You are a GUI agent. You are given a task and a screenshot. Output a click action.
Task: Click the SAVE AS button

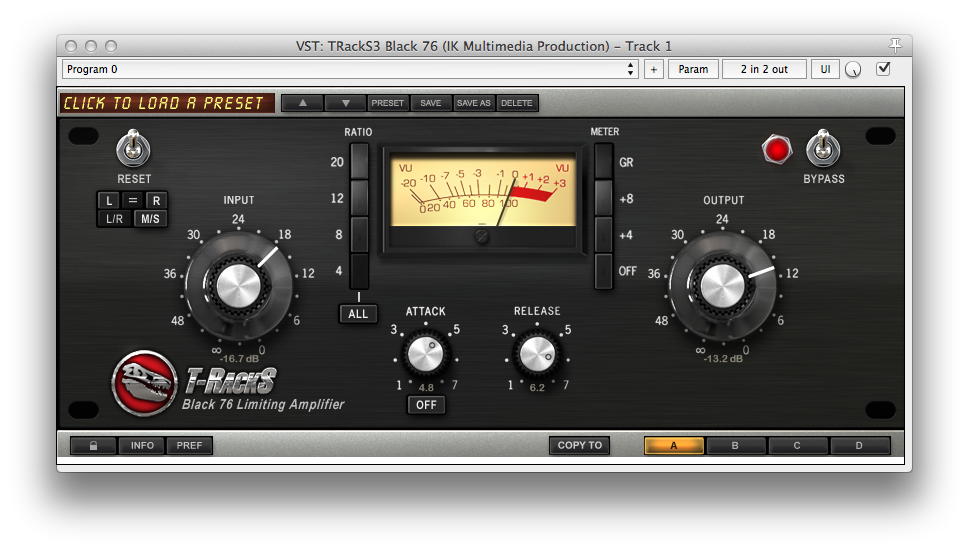(473, 103)
